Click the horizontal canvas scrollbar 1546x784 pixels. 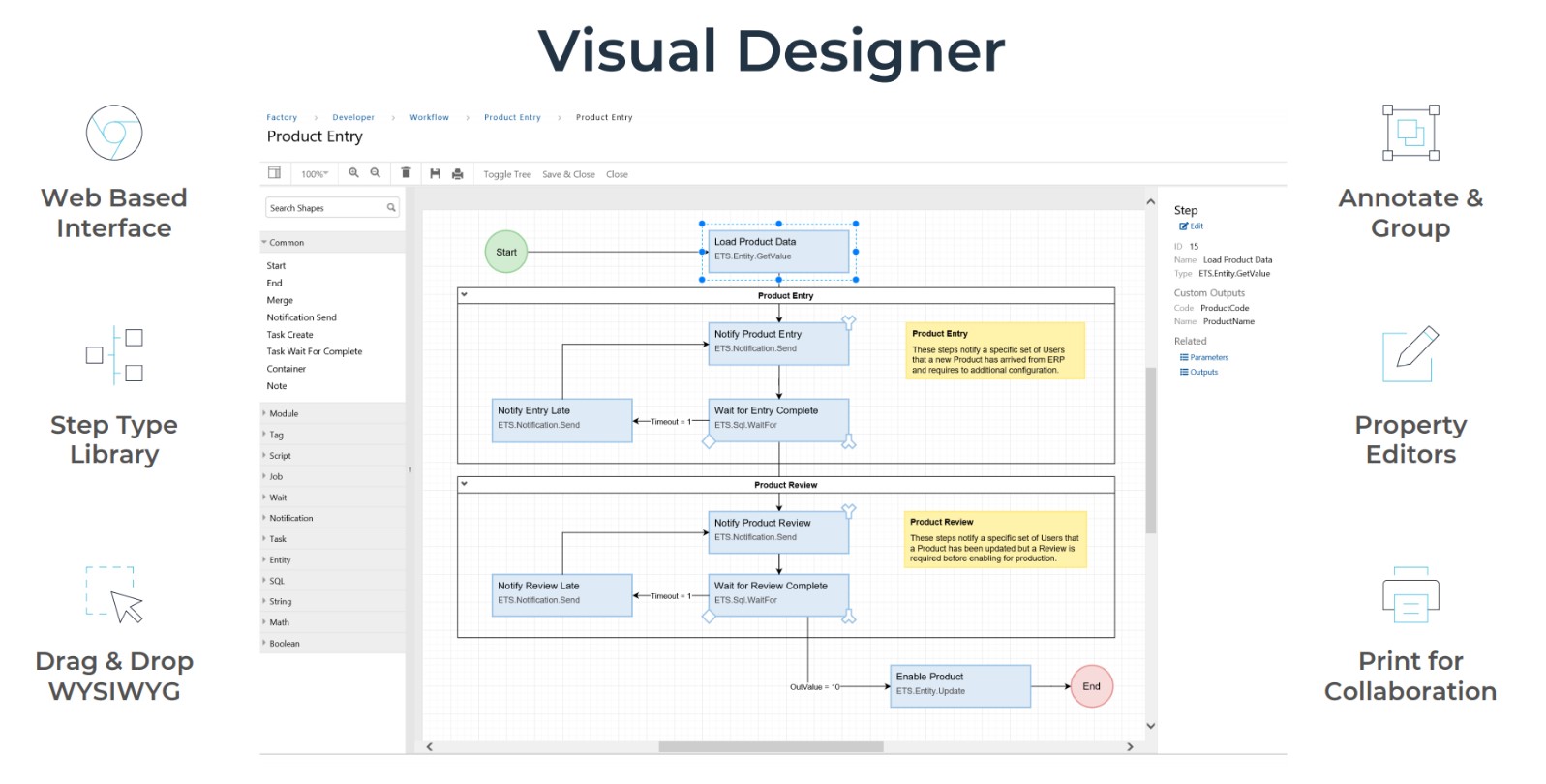pyautogui.click(x=771, y=747)
